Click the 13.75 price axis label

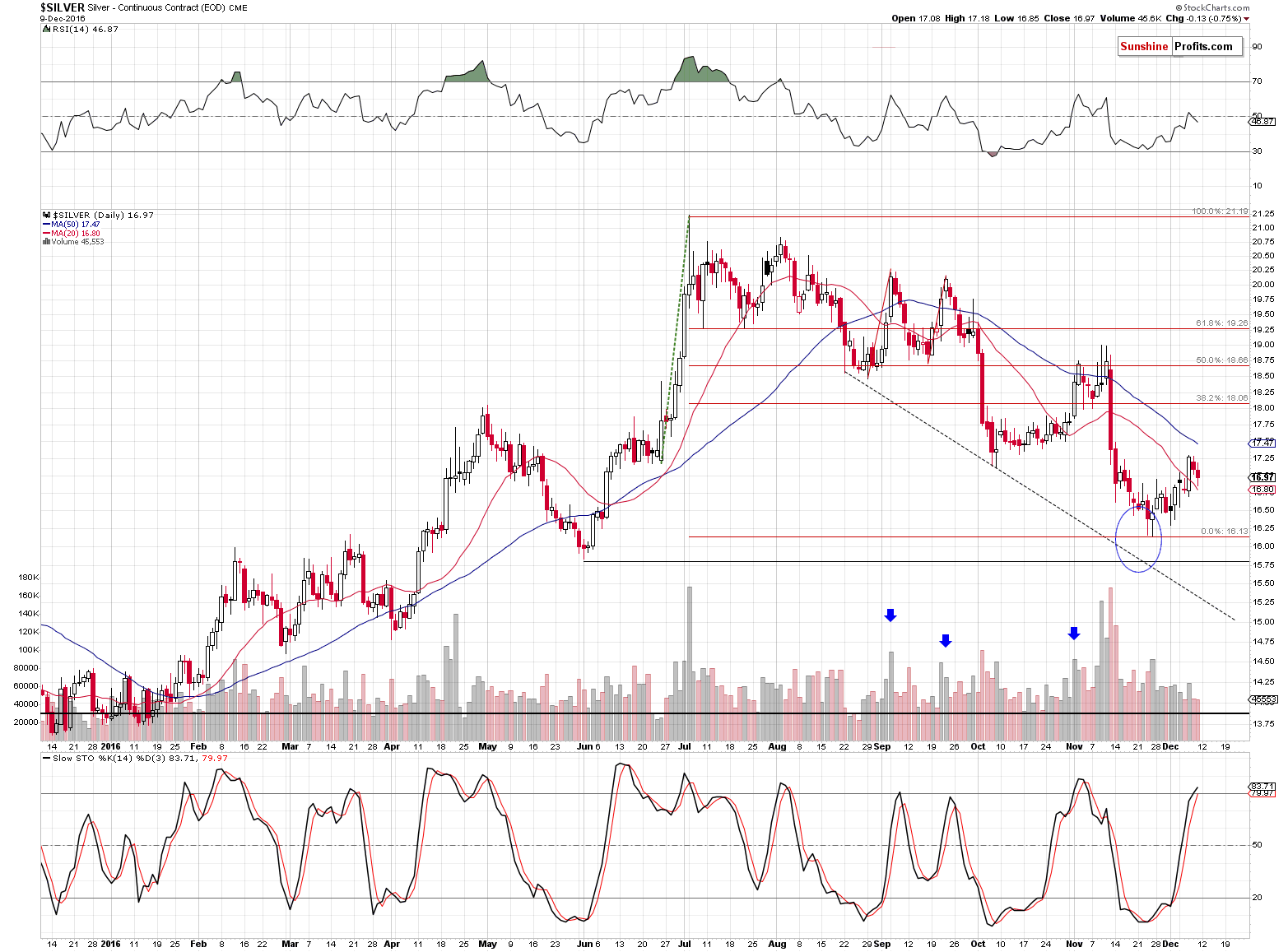click(x=1263, y=723)
